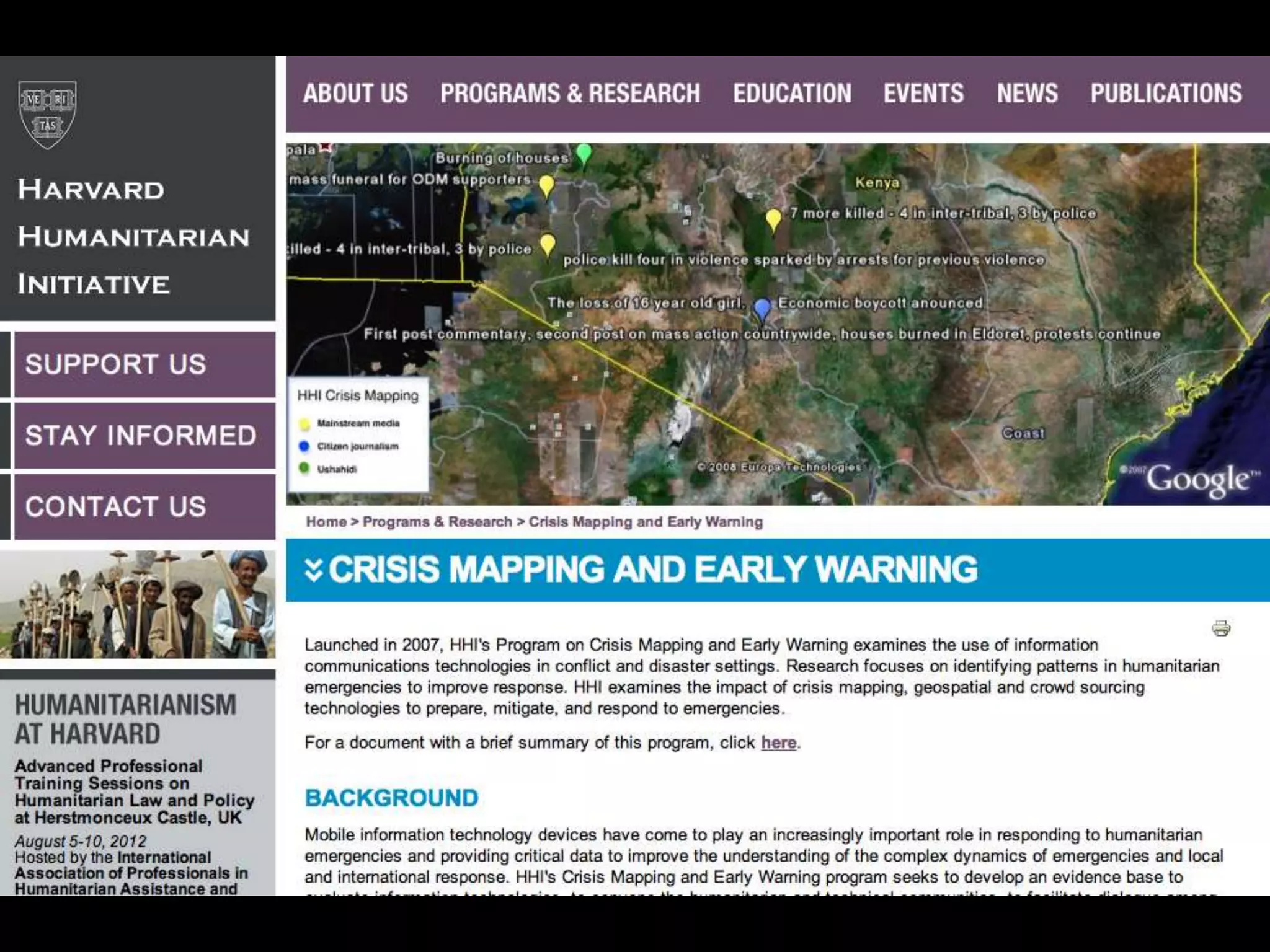
Task: Click the Harvard Veritas shield logo
Action: point(48,115)
